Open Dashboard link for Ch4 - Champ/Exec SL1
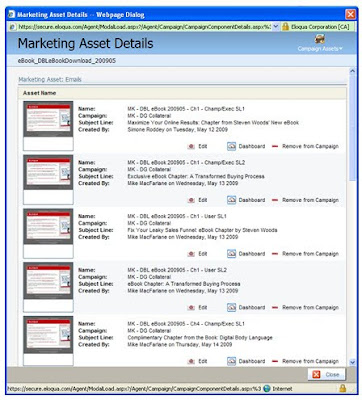362x400 pixels. coord(252,361)
